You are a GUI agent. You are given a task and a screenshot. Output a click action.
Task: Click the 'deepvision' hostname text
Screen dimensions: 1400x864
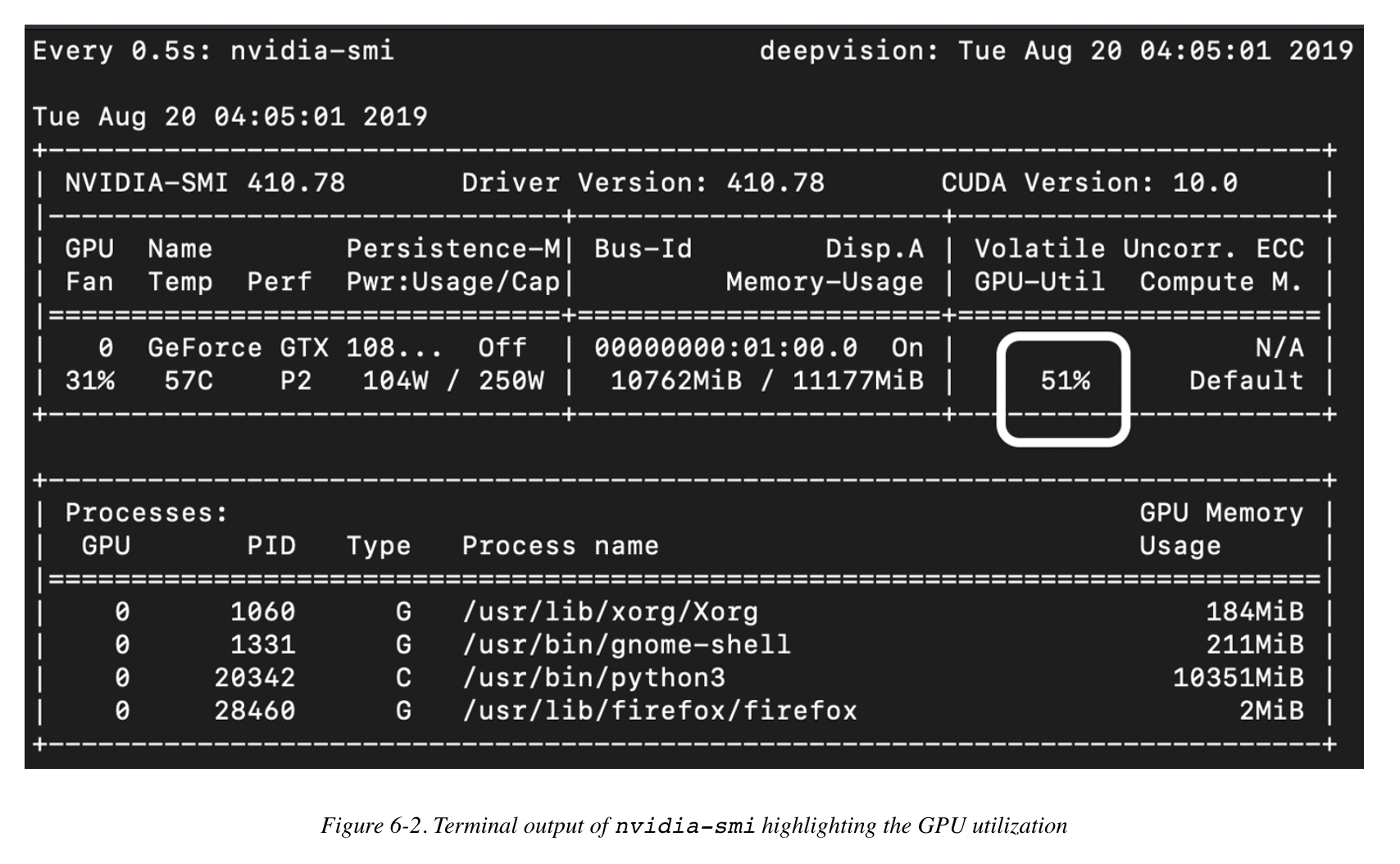click(x=840, y=52)
